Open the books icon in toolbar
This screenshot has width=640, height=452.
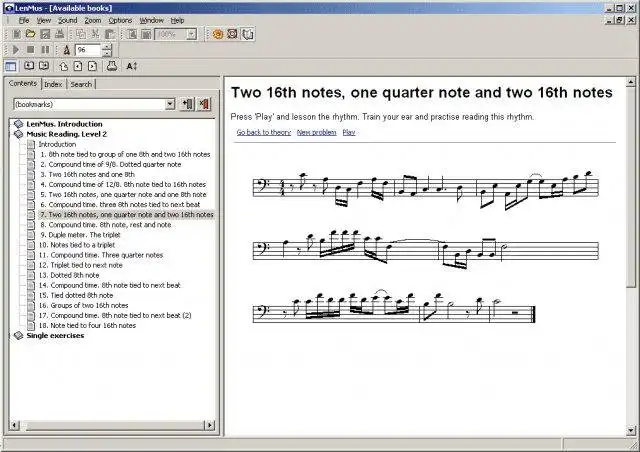point(247,34)
